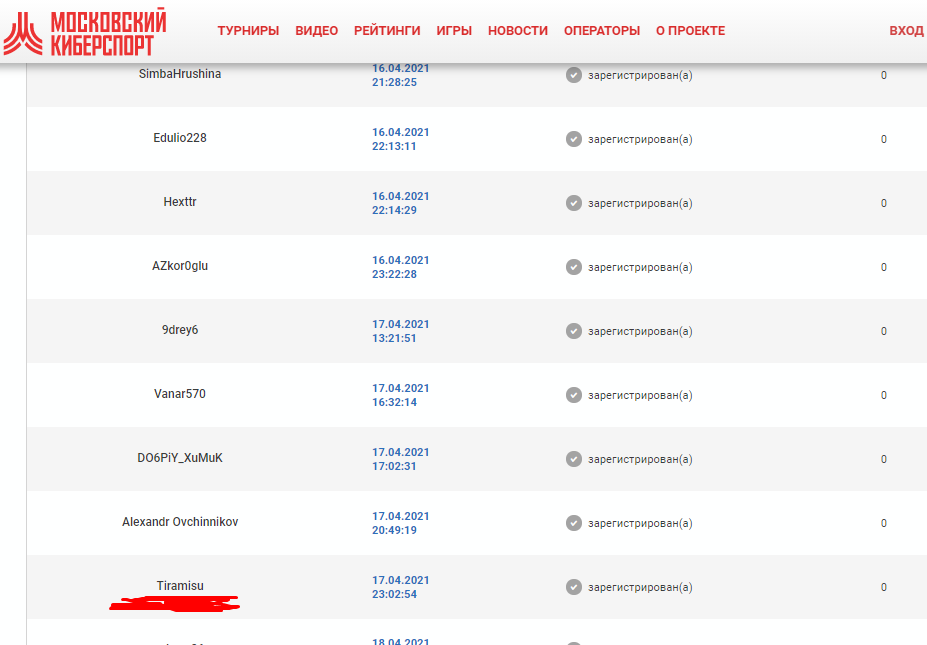Image resolution: width=927 pixels, height=645 pixels.
Task: Click the Tiramisu participant name
Action: pos(180,586)
